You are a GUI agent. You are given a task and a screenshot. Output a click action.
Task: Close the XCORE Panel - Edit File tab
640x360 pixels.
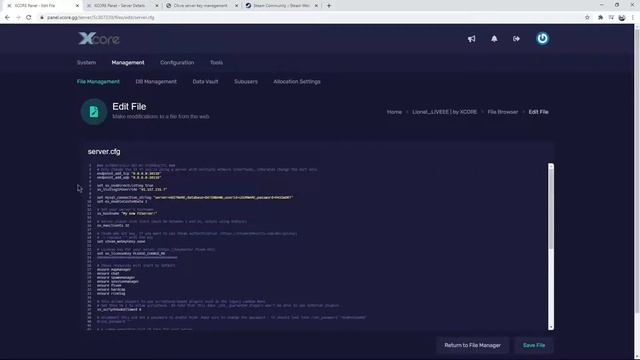click(x=78, y=6)
